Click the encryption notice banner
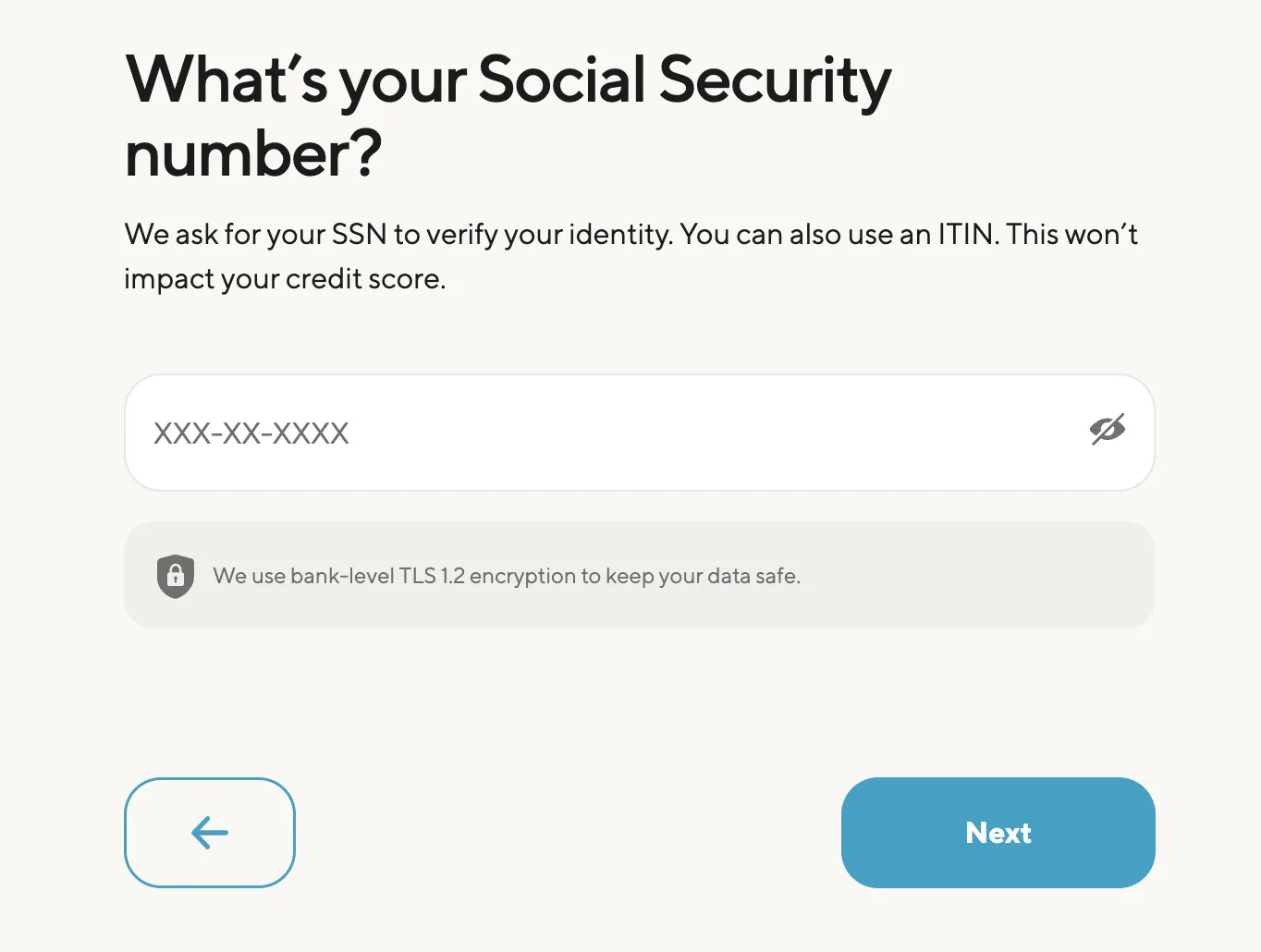Viewport: 1261px width, 952px height. click(638, 575)
